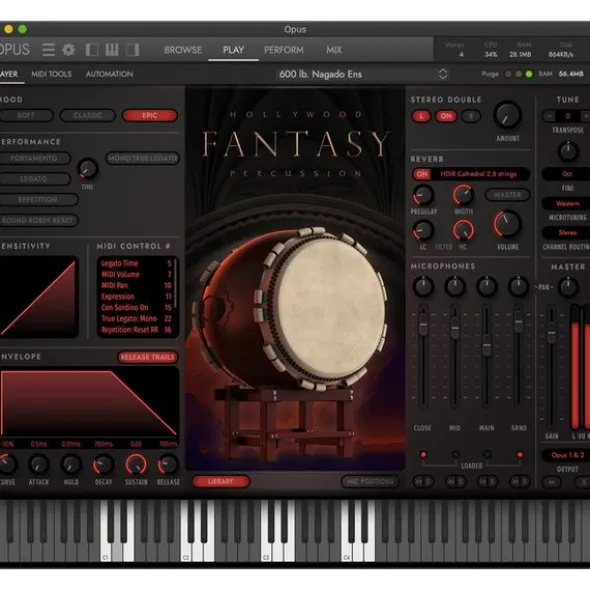Click the envelope Decay knob
Screen dimensions: 590x591
pyautogui.click(x=104, y=465)
